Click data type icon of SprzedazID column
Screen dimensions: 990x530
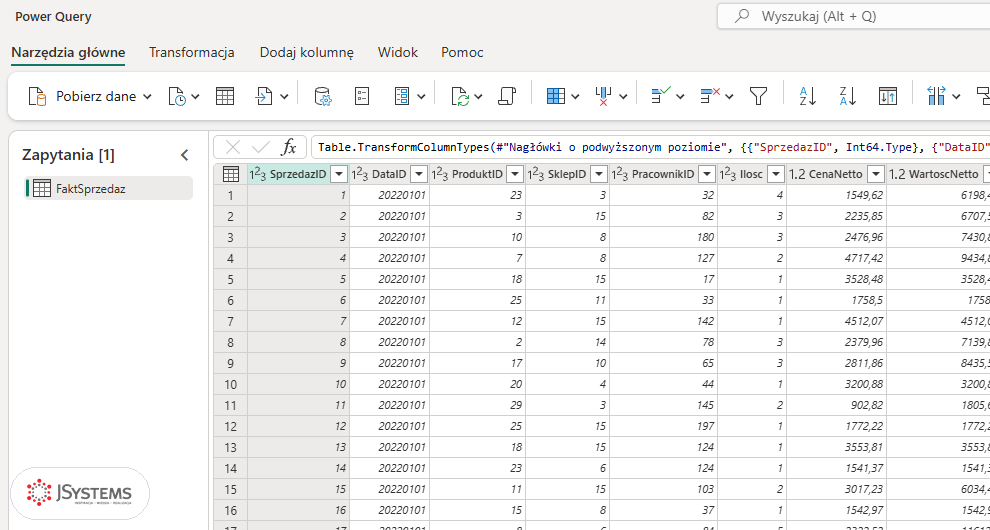pos(258,173)
